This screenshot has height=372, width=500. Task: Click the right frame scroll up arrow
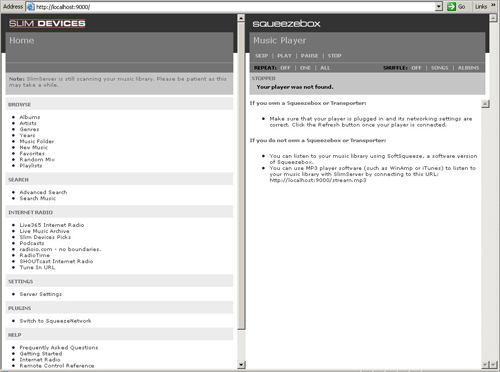493,18
